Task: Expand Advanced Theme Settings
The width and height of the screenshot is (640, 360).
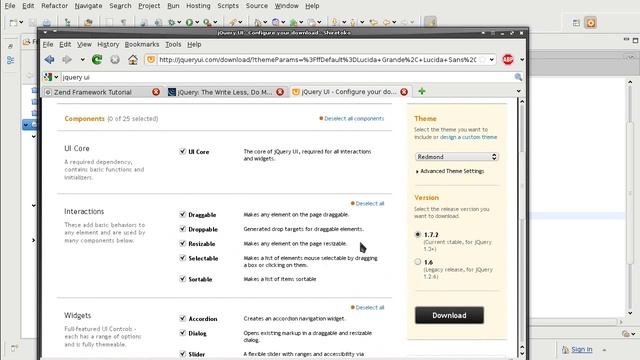Action: [450, 171]
